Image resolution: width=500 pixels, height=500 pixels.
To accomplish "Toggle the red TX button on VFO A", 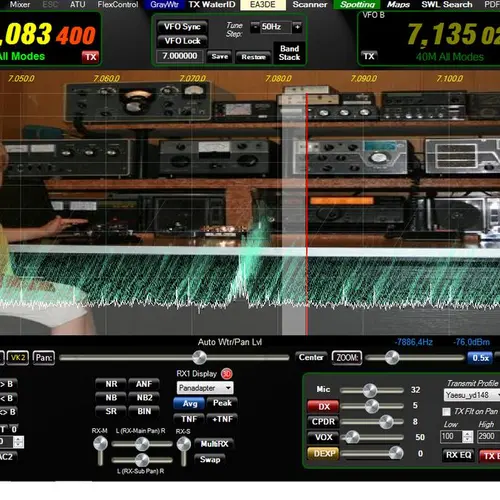I will click(x=91, y=57).
